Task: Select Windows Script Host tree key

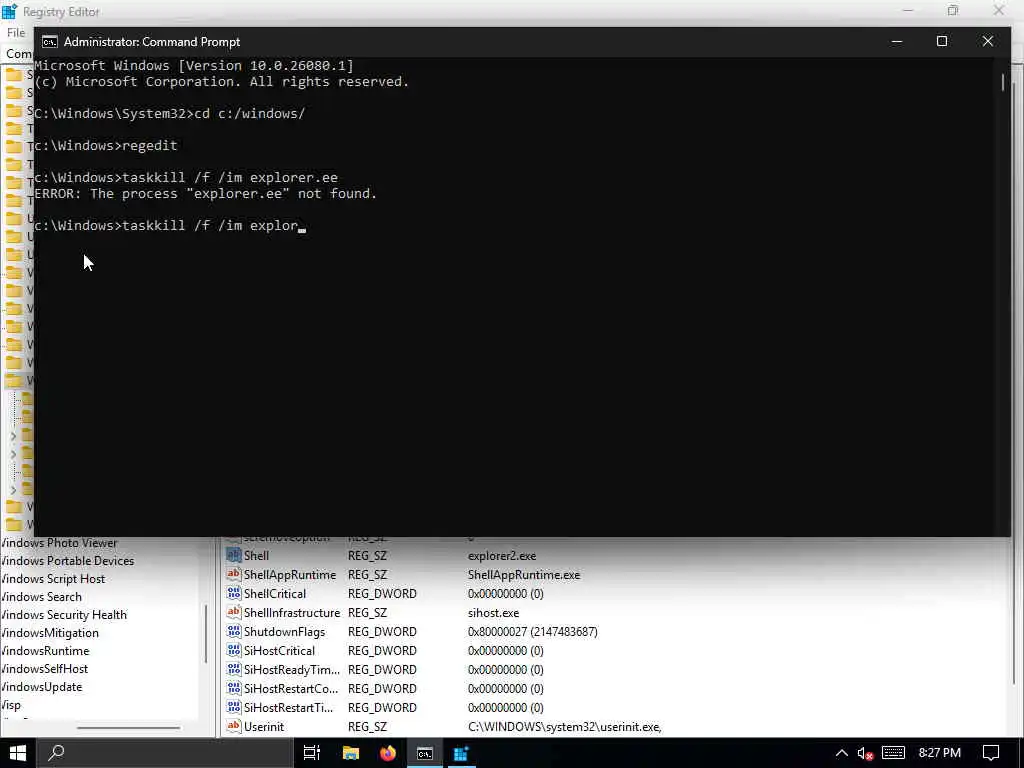Action: [x=53, y=579]
